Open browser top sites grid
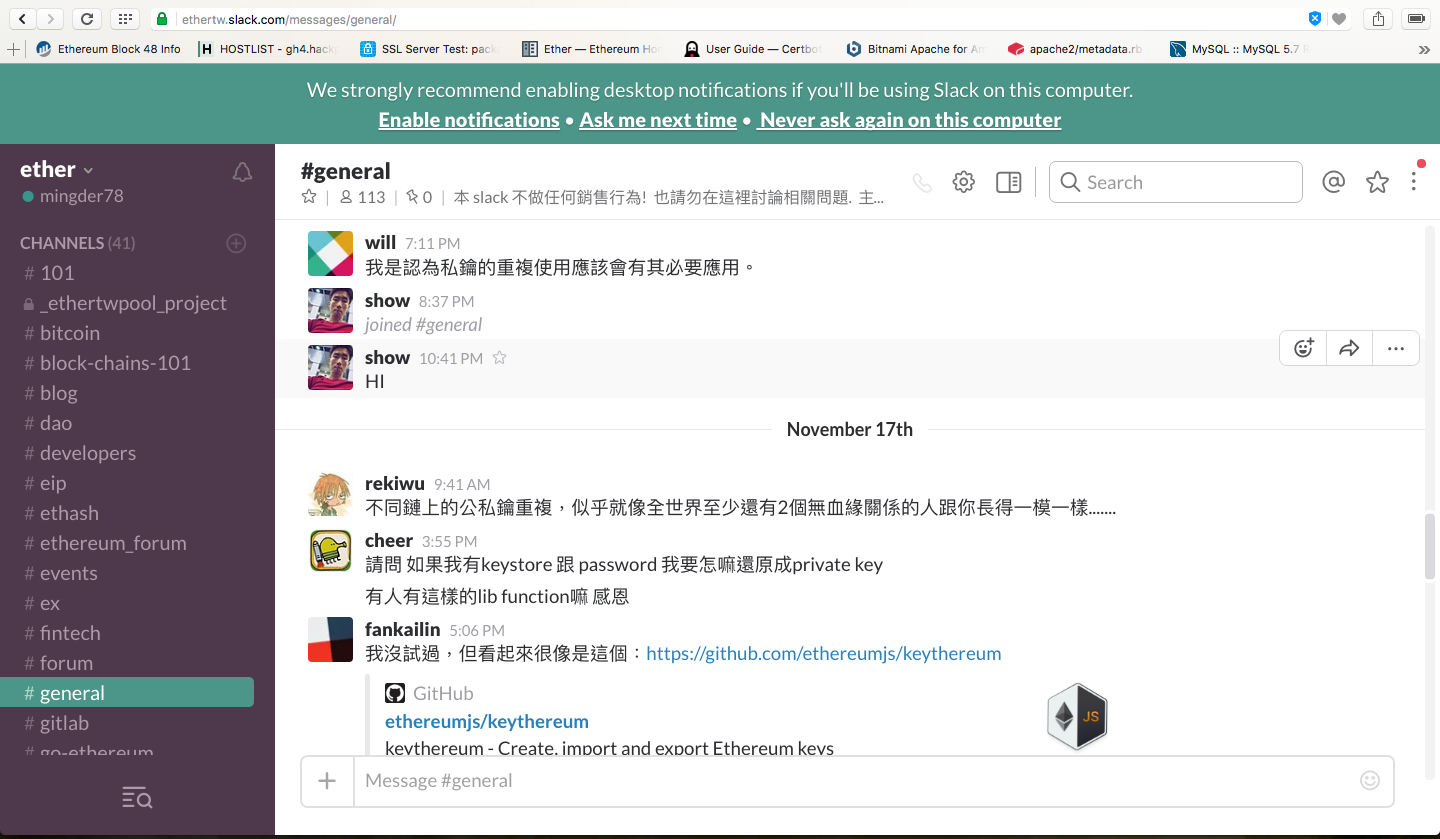This screenshot has height=839, width=1440. (x=124, y=18)
